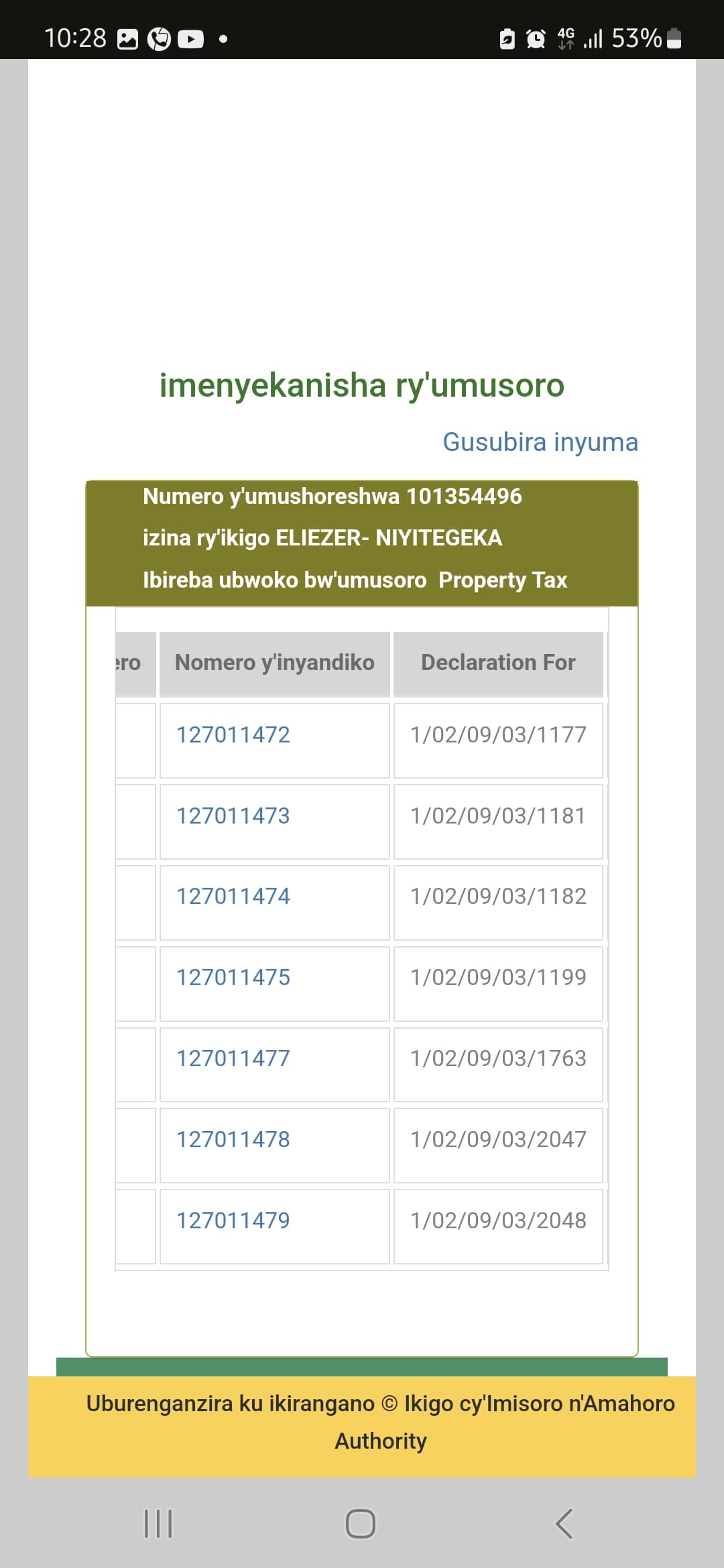The image size is (724, 1568).
Task: Open document number 127011478
Action: click(x=233, y=1139)
